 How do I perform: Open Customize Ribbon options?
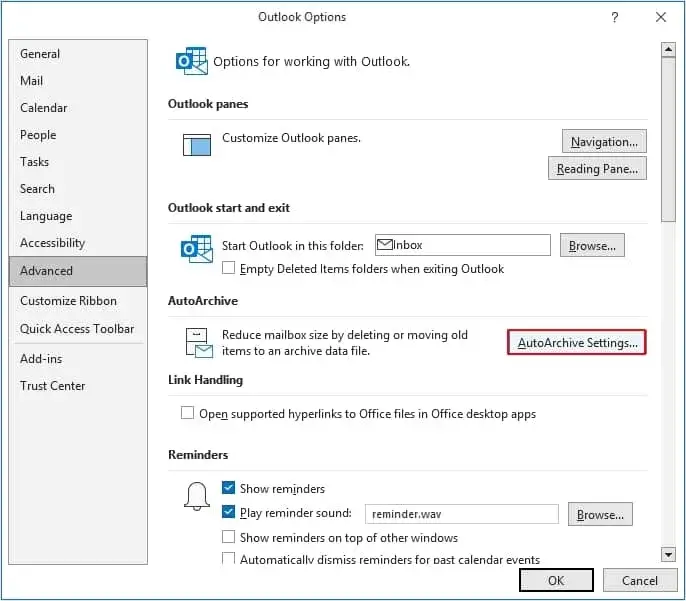(x=78, y=301)
